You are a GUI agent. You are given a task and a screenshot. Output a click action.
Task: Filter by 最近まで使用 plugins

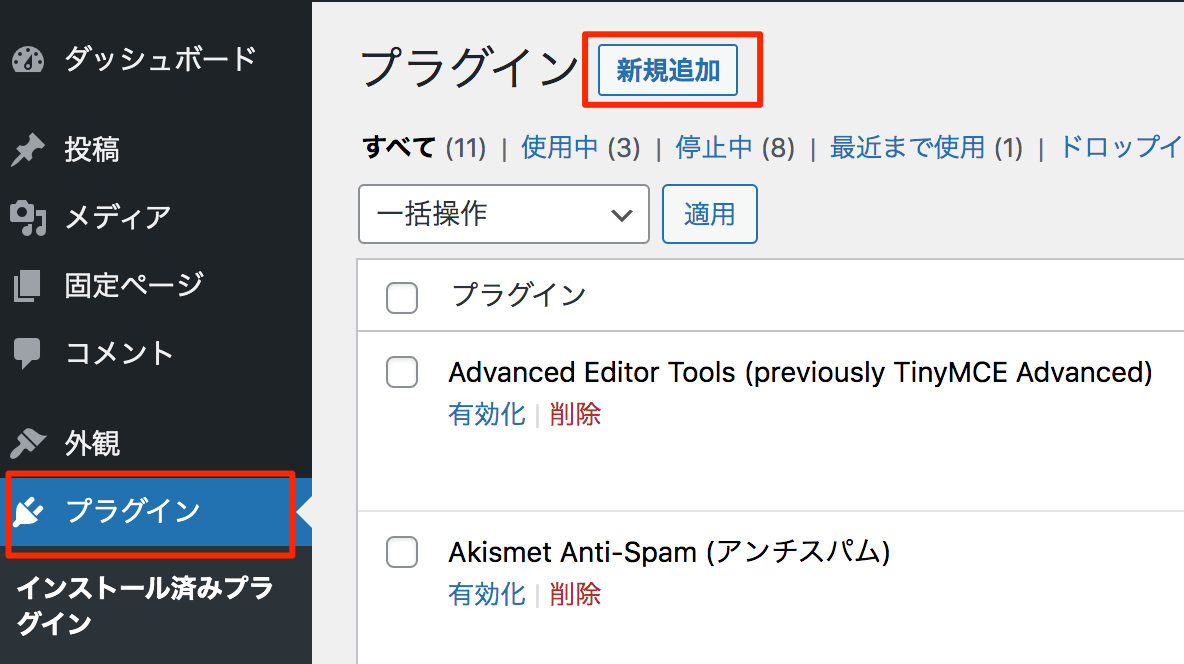coord(907,148)
